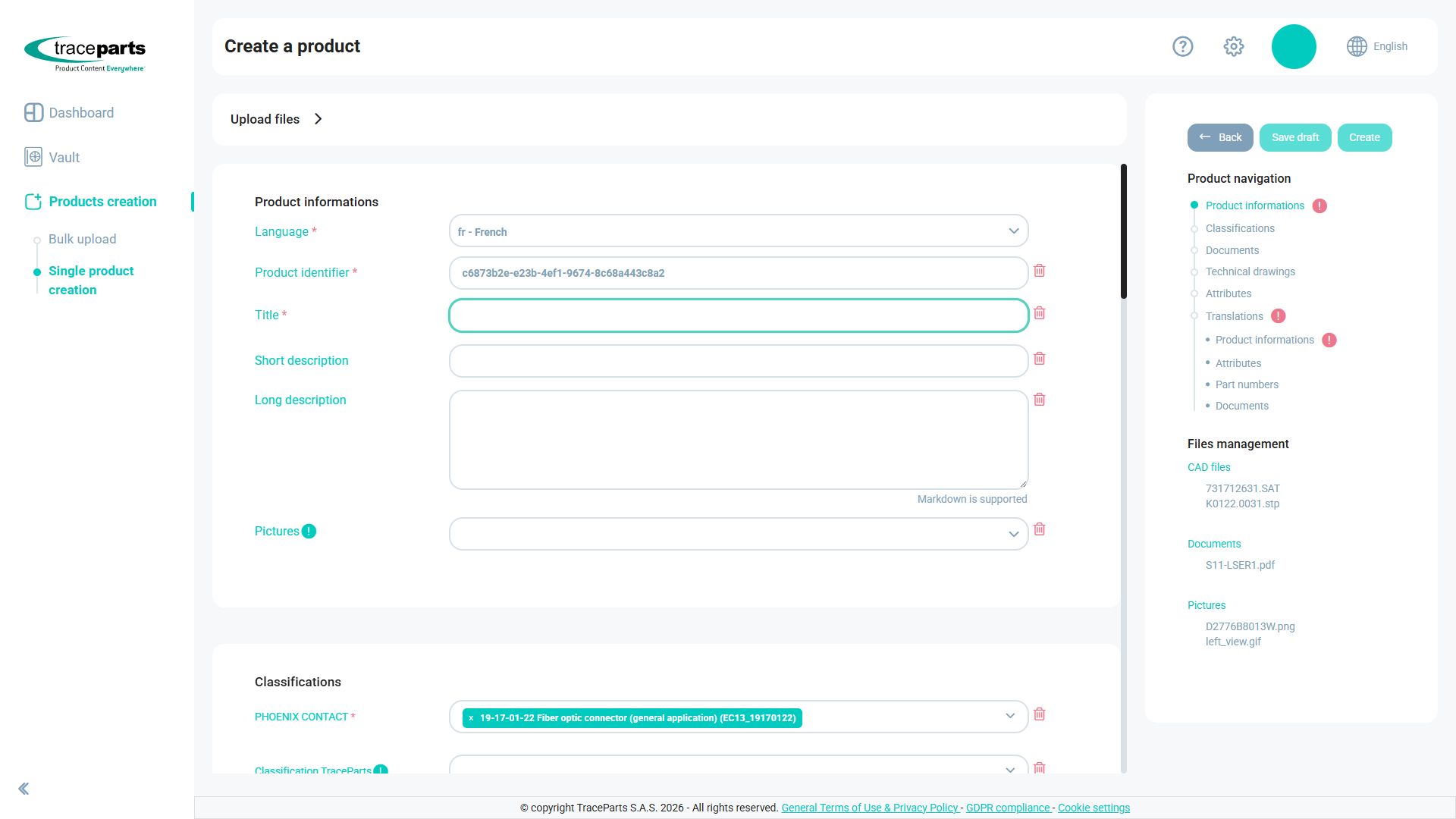Remove the Fiber optic connector tag

click(471, 718)
